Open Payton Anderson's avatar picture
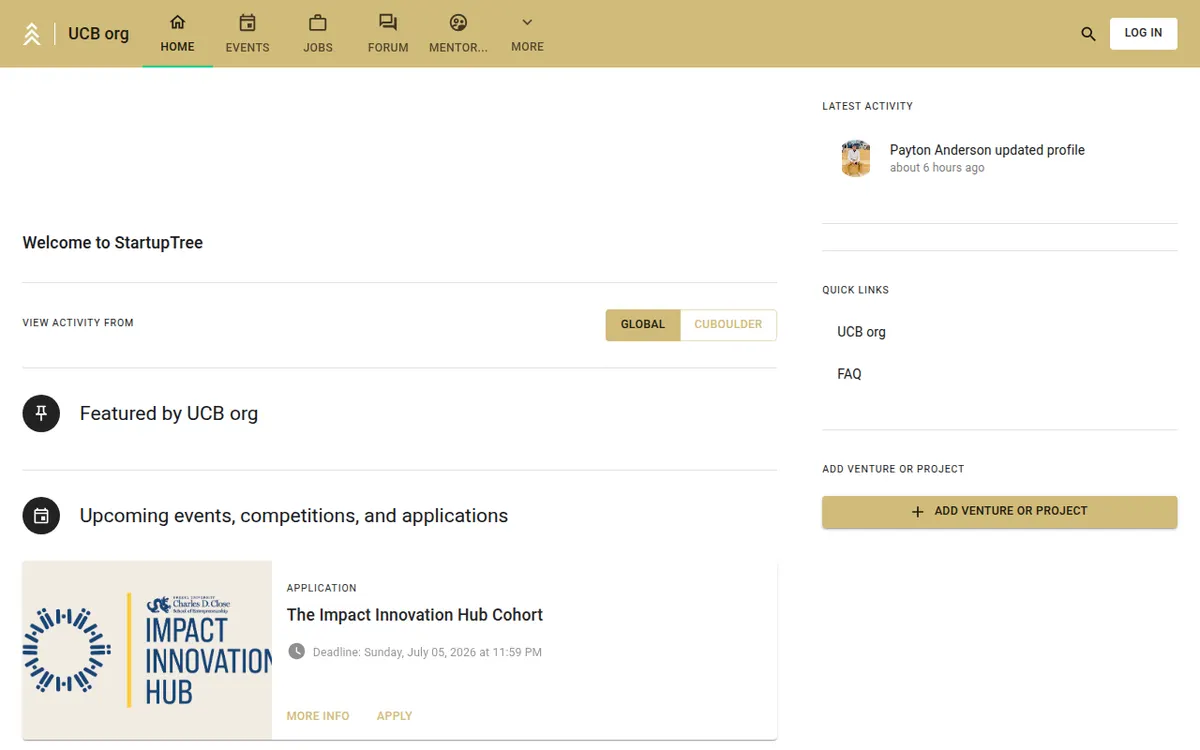The image size is (1200, 750). 856,158
